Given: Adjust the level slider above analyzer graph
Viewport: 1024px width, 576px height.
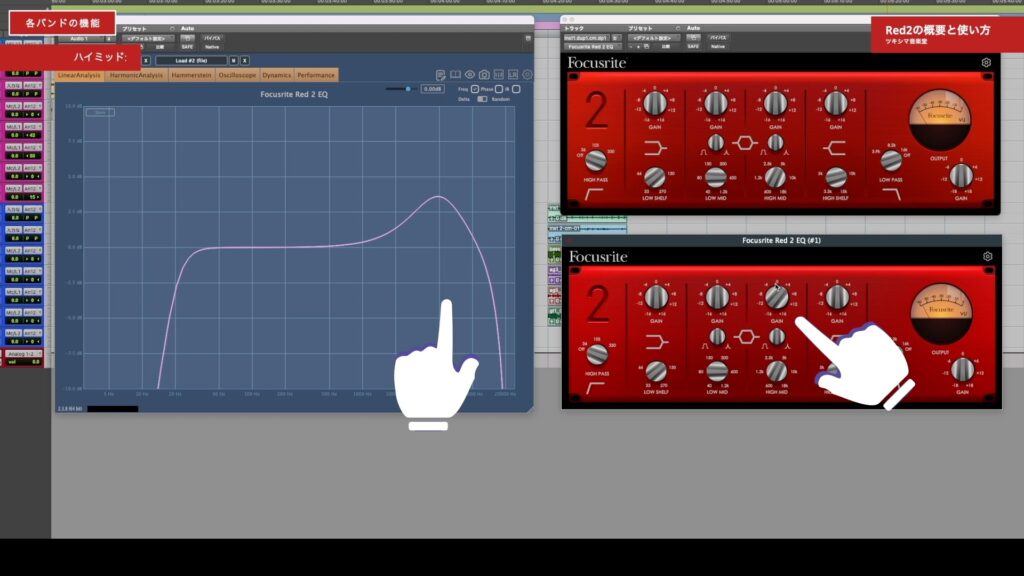Looking at the screenshot, I should click(x=400, y=89).
